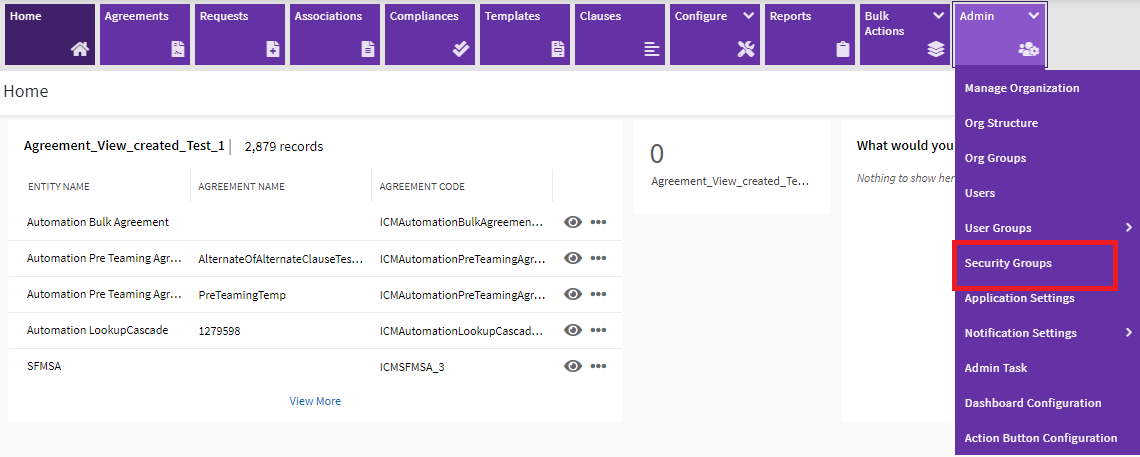Click eye icon for Automation LookupCascade row
This screenshot has width=1140, height=457.
(x=573, y=330)
